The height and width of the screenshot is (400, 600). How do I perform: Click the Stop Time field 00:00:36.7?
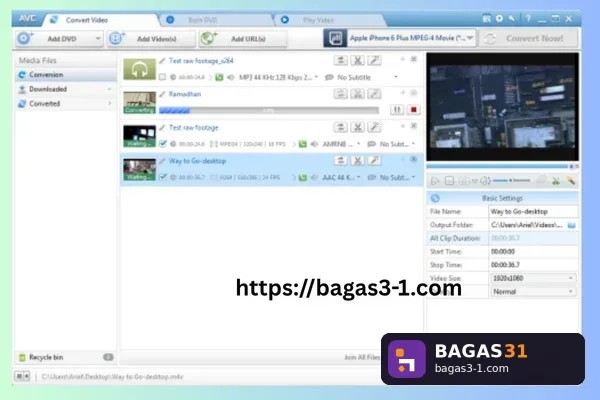coord(533,265)
